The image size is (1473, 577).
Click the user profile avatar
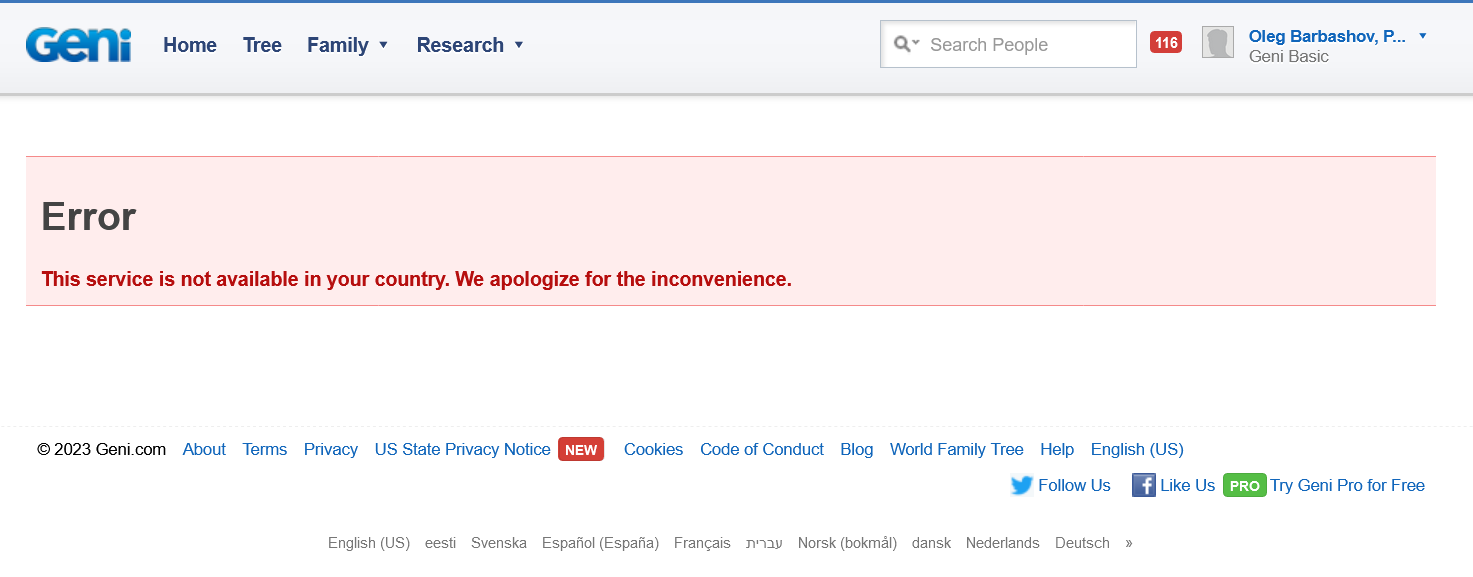(x=1217, y=43)
